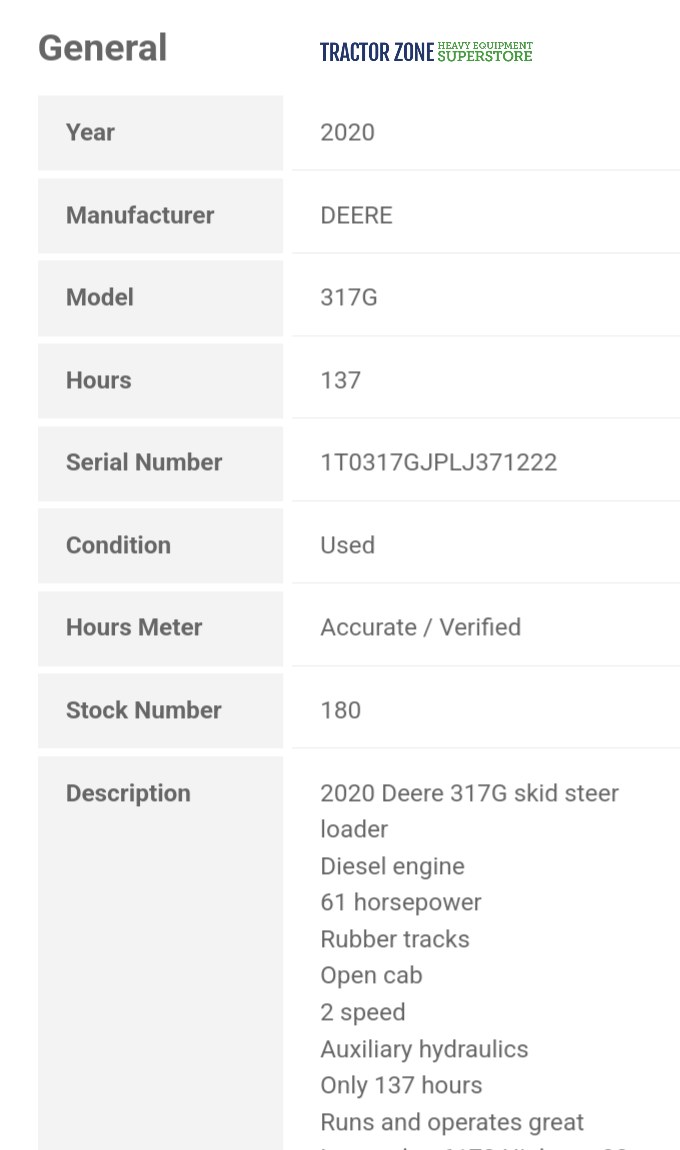
Task: Click the Accurate / Verified value
Action: coord(420,627)
